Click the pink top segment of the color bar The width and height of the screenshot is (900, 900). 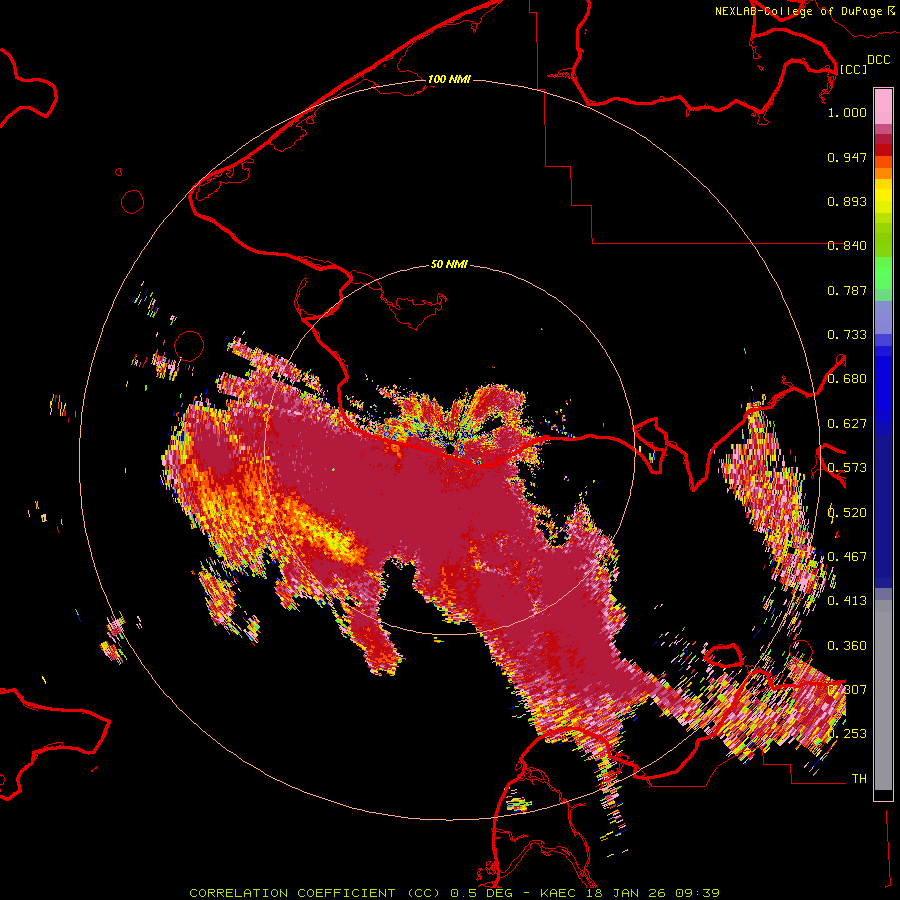(x=883, y=106)
